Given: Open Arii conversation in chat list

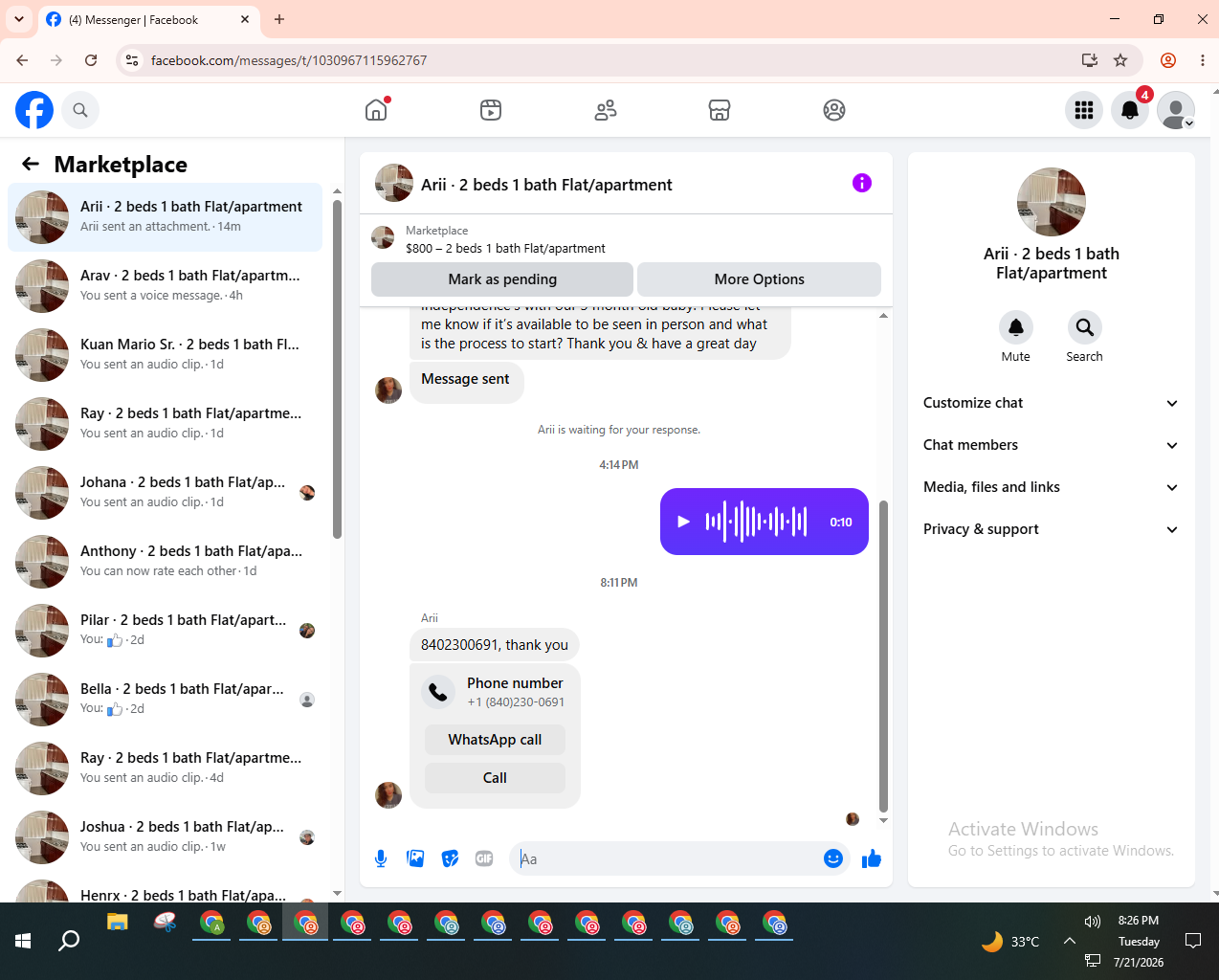Looking at the screenshot, I should click(x=165, y=217).
